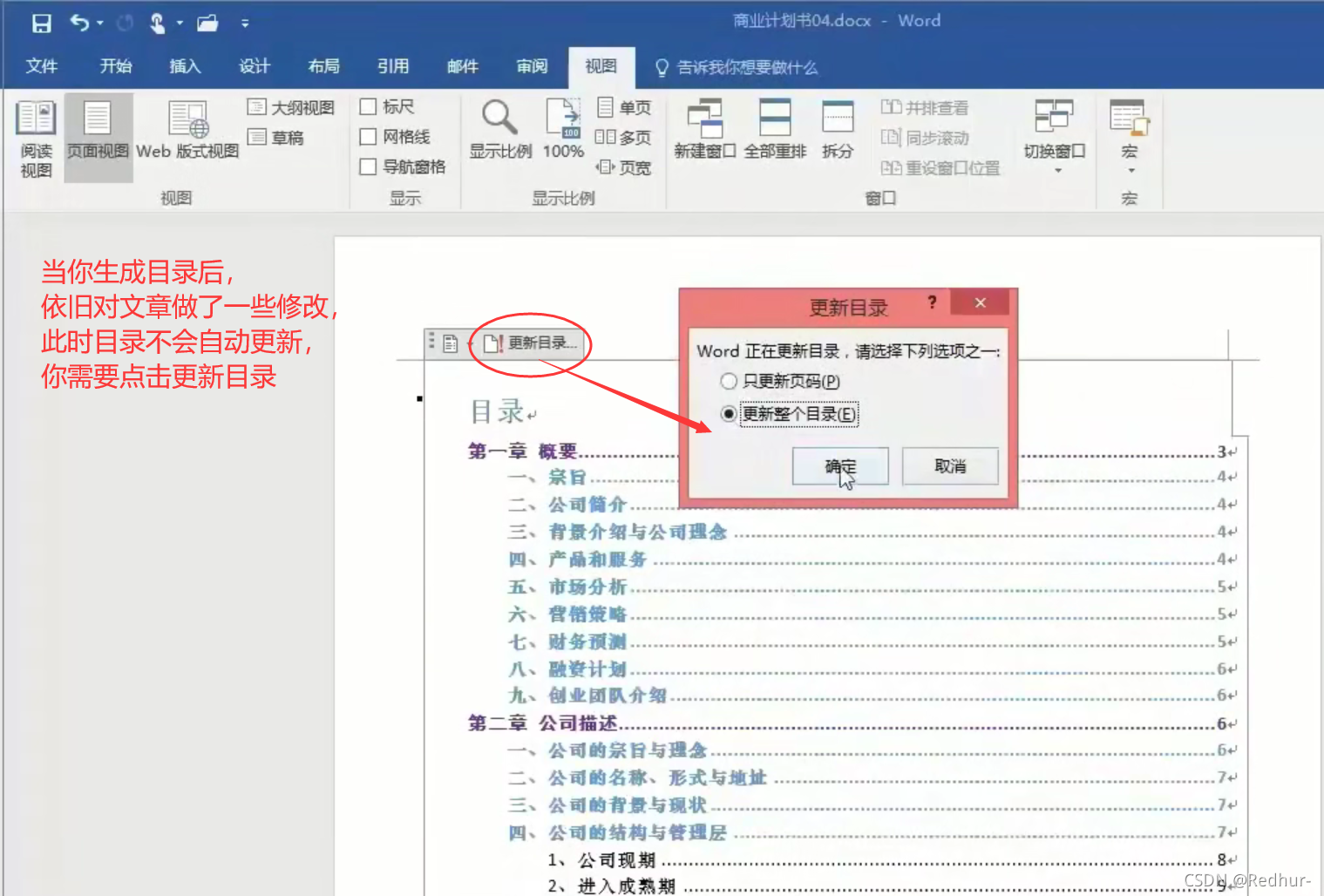Open touch mode dropdown arrow

coord(180,24)
